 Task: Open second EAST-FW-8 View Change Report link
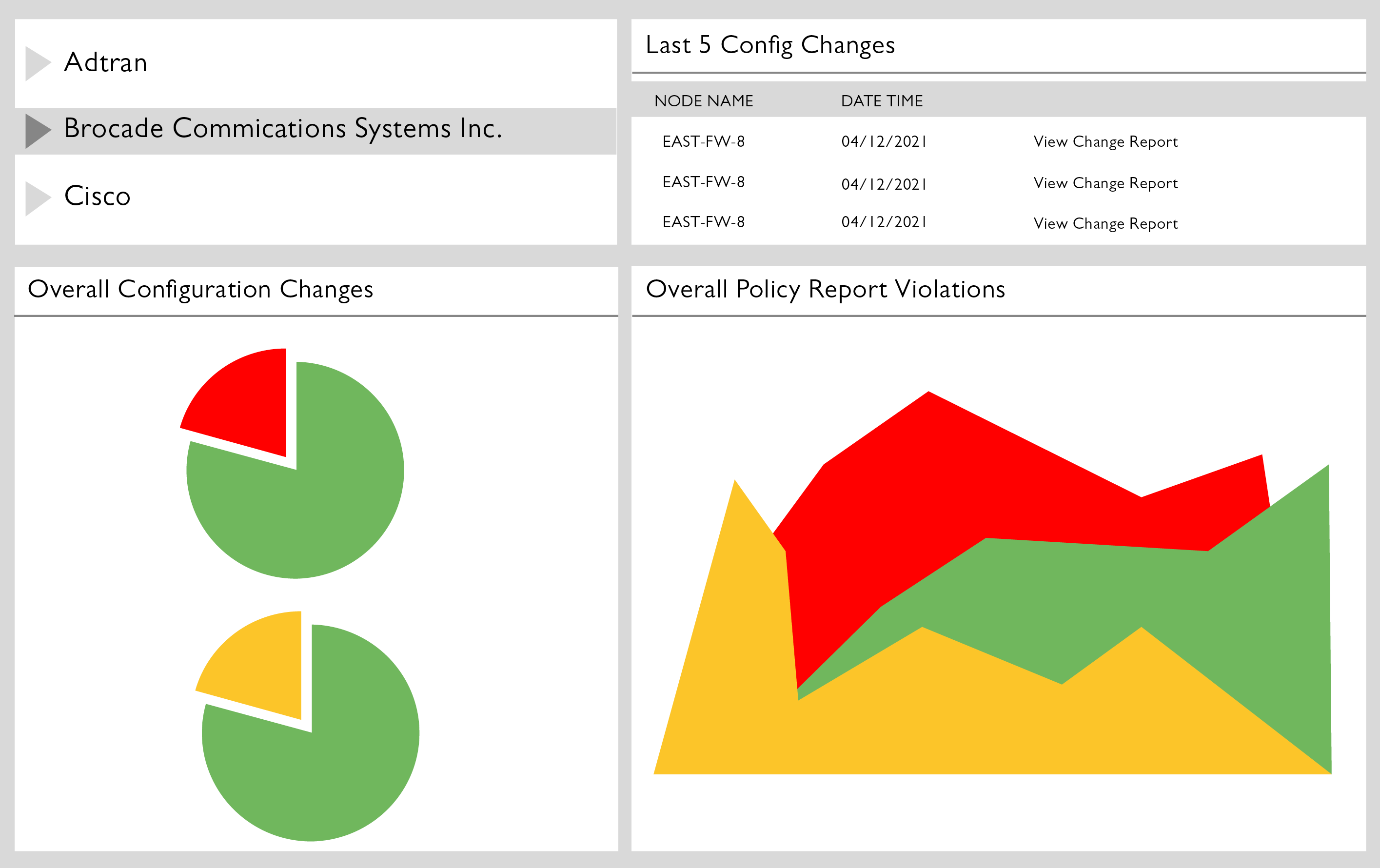coord(1105,183)
